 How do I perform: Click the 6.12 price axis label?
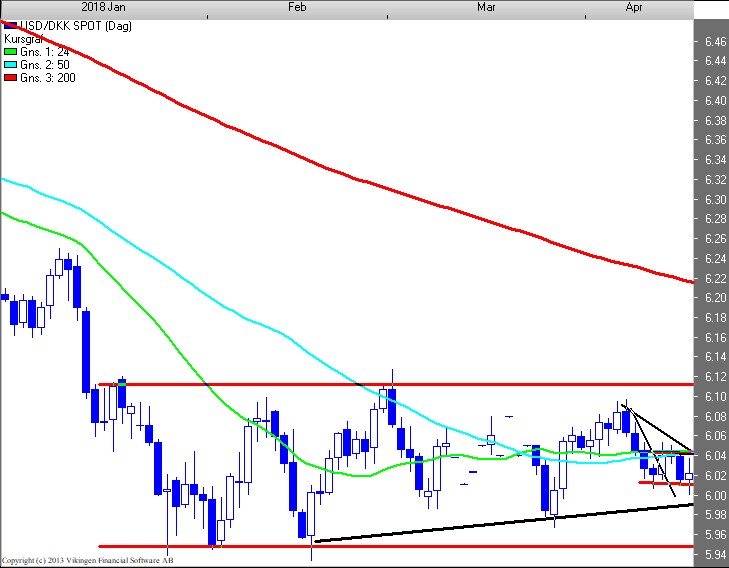[715, 376]
